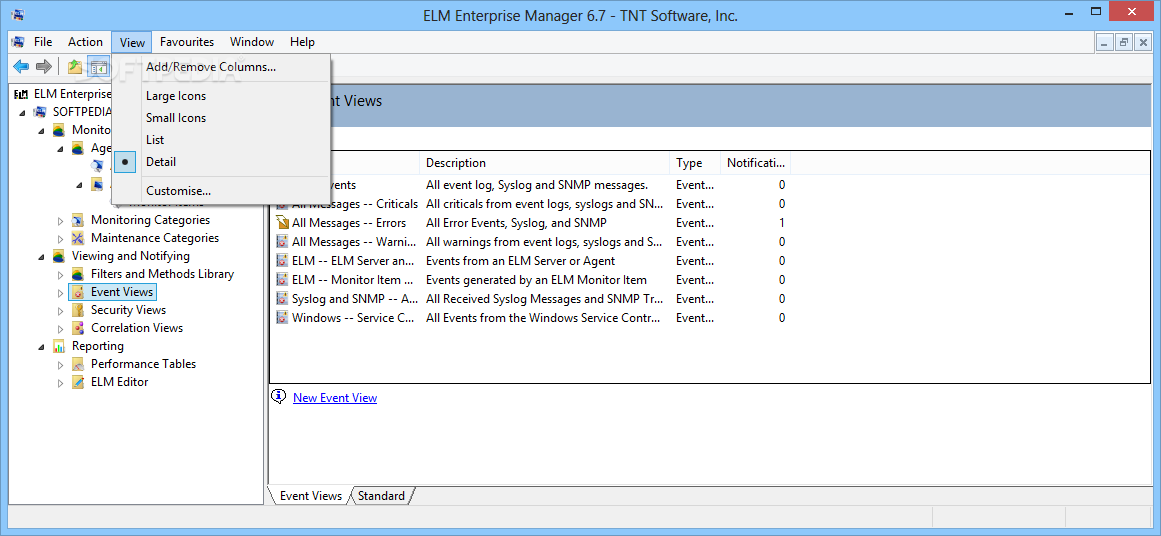The height and width of the screenshot is (536, 1161).
Task: Click 'All Error Events, Syslog, and SNMP' description
Action: pyautogui.click(x=516, y=223)
